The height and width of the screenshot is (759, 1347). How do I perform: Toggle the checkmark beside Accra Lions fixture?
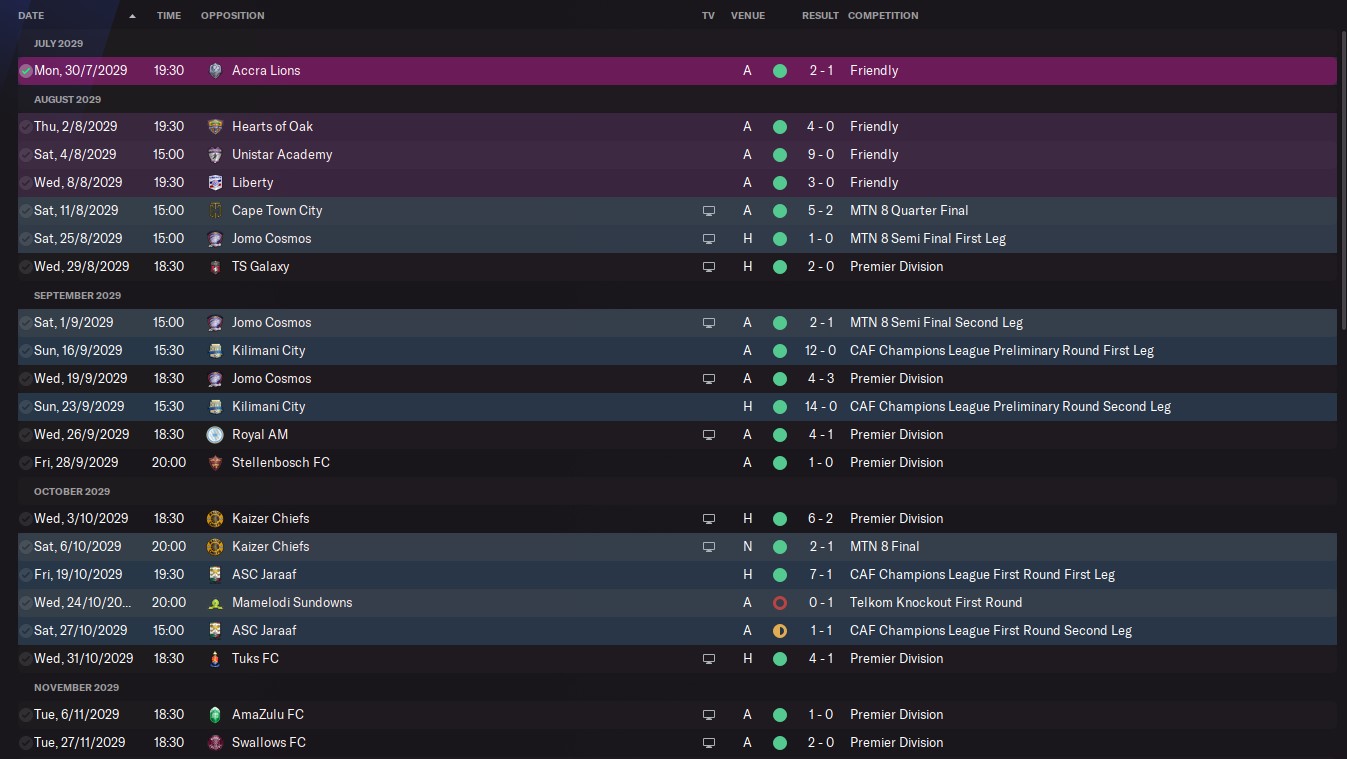click(x=26, y=71)
